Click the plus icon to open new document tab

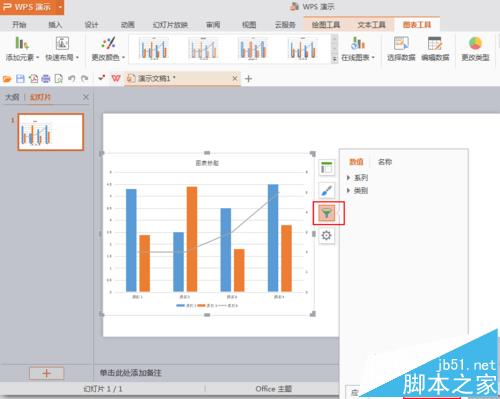(x=248, y=79)
